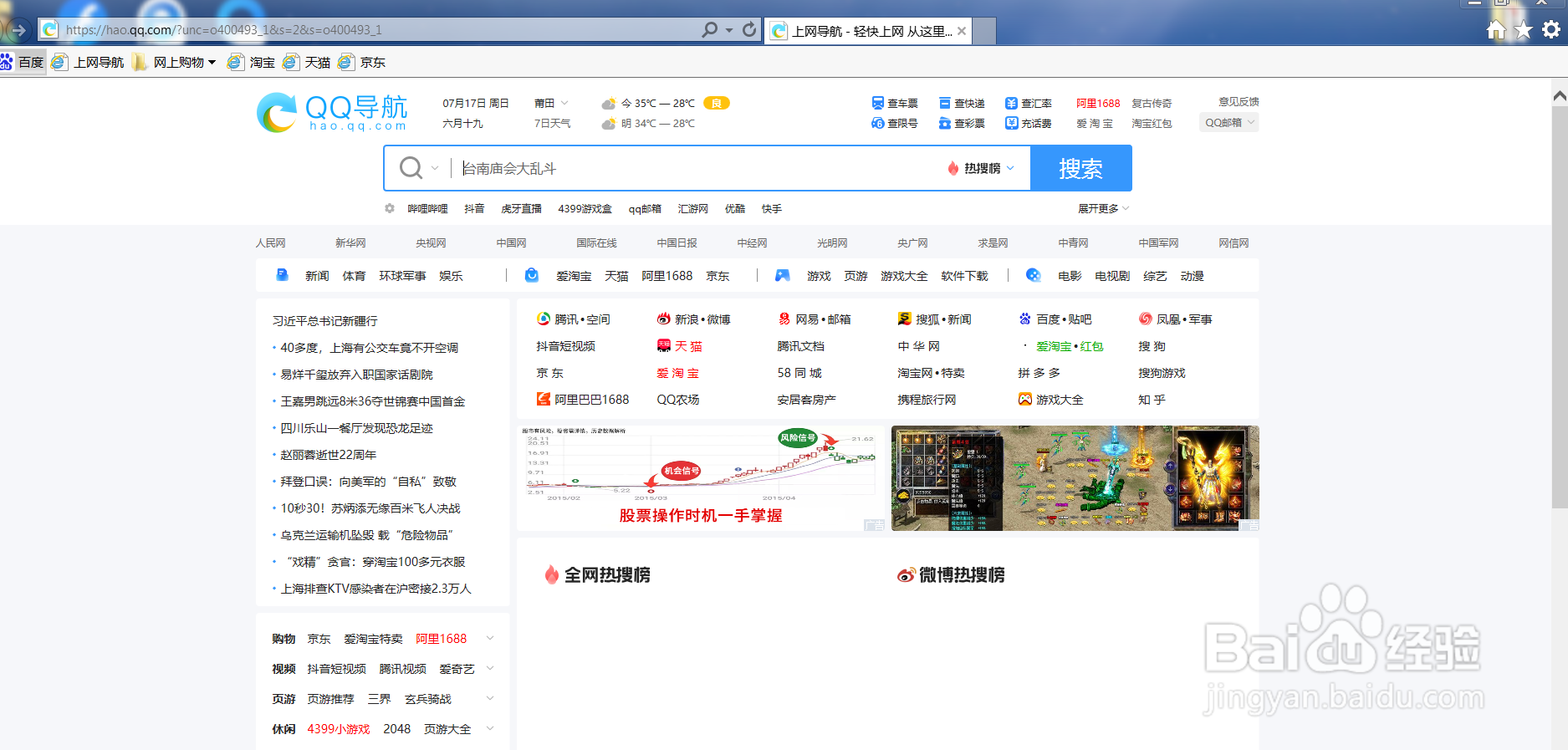Image resolution: width=1568 pixels, height=750 pixels.
Task: Expand the 热搜榜 dropdown
Action: [x=982, y=168]
